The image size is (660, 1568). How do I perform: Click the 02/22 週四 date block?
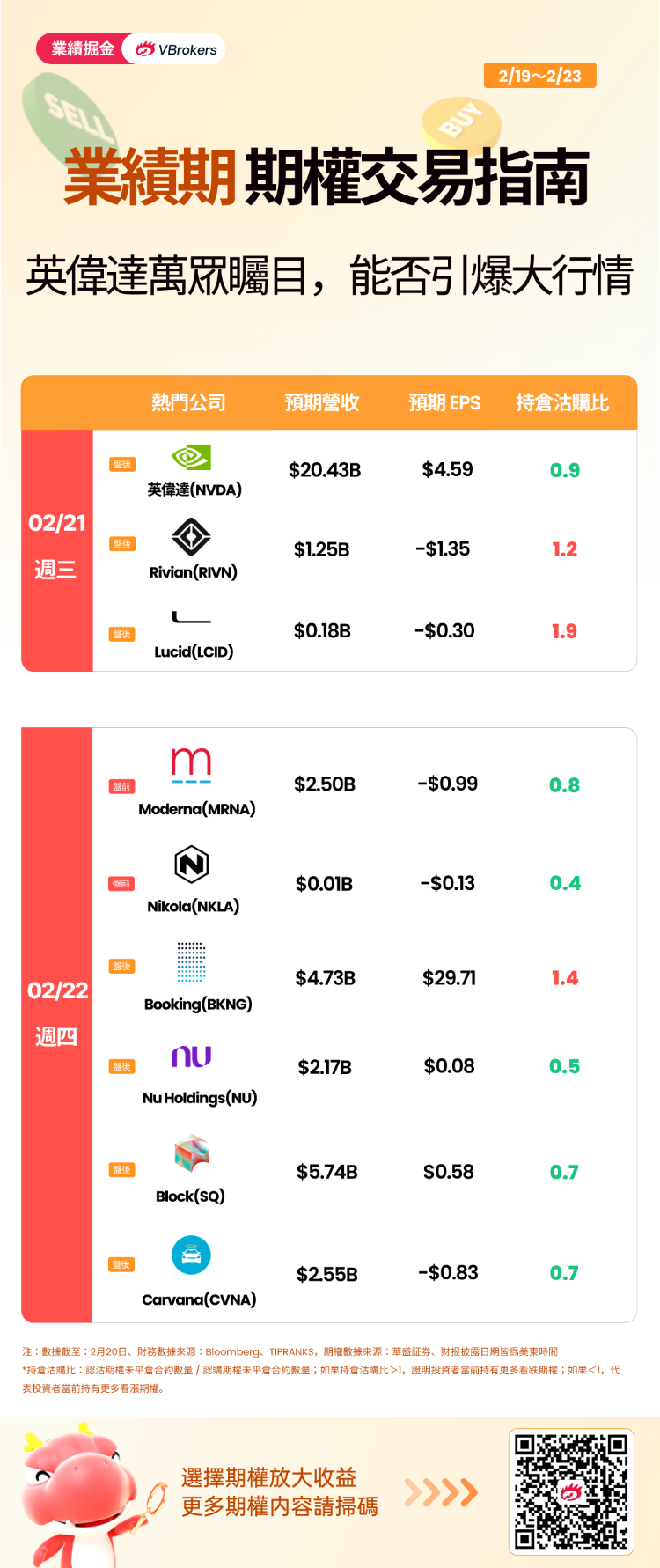tap(57, 1025)
